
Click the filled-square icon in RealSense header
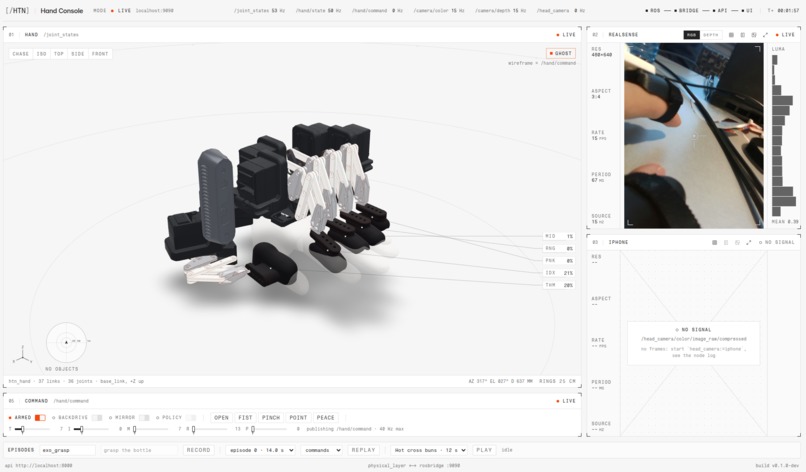tap(731, 35)
